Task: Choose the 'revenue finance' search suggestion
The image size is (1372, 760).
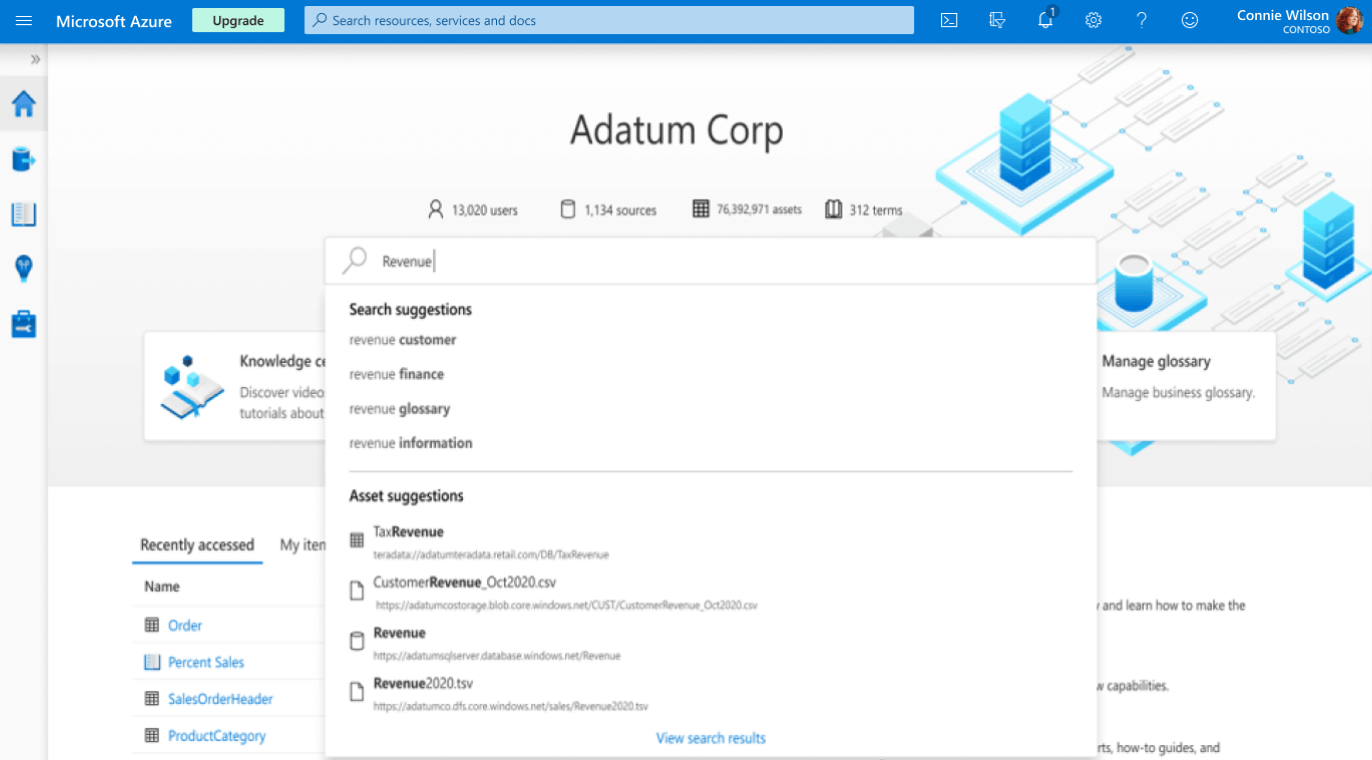Action: pos(397,374)
